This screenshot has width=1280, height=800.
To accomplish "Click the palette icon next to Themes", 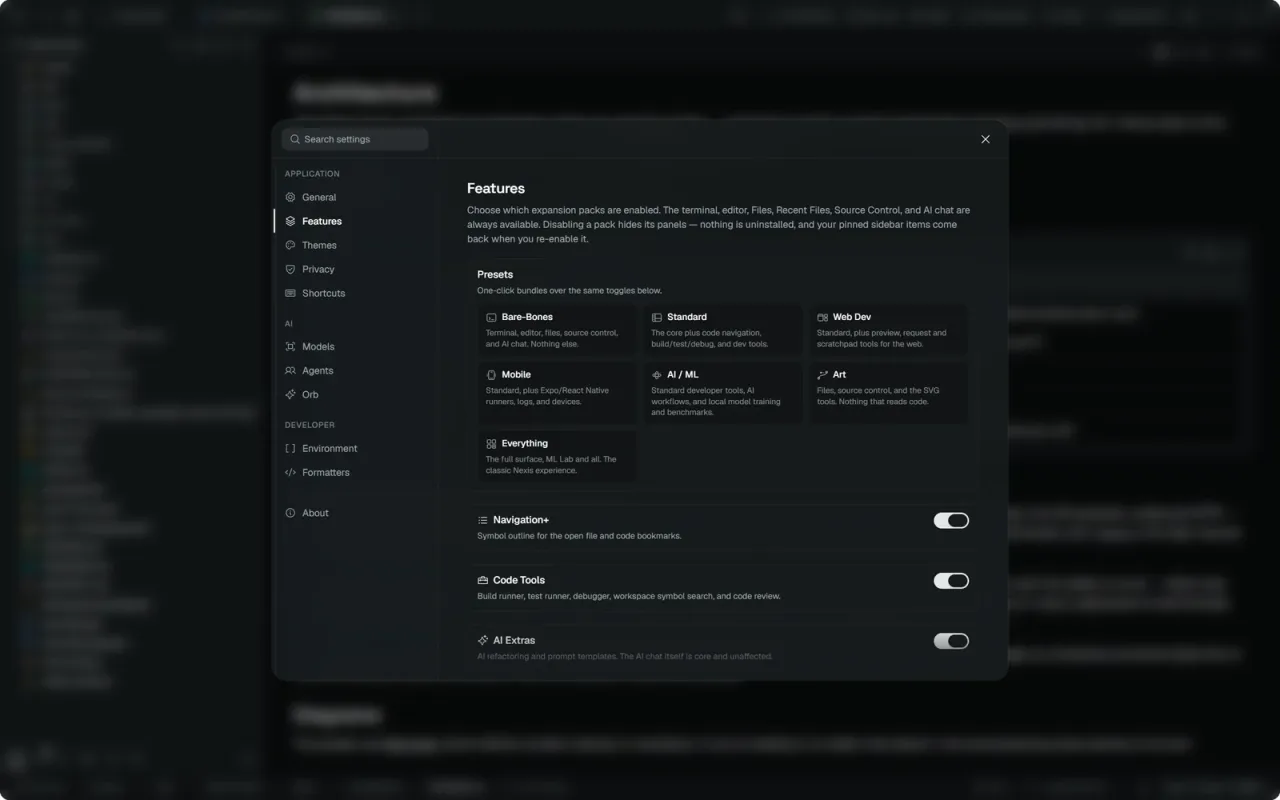I will tap(290, 245).
